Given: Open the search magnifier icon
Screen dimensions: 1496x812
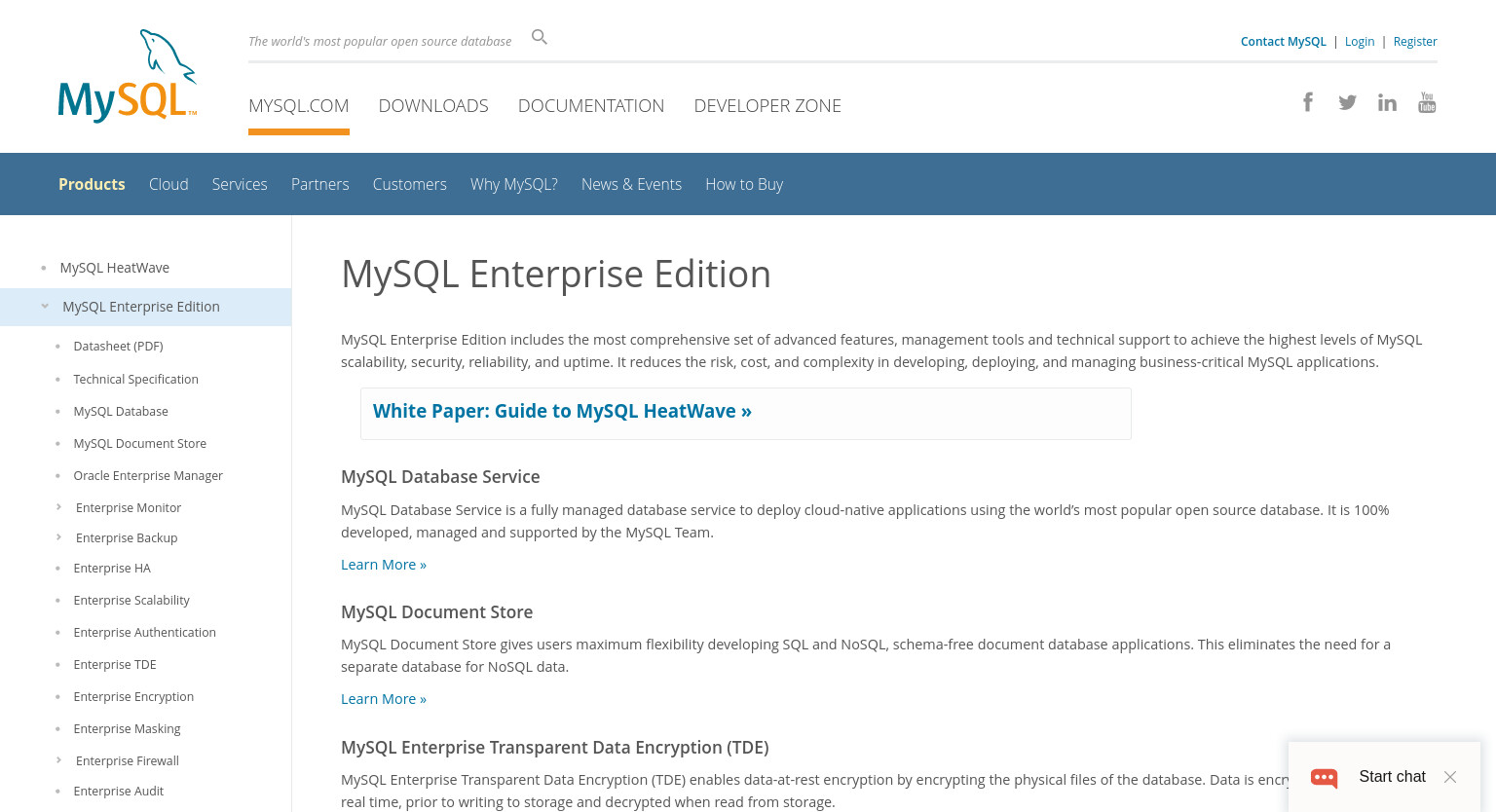Looking at the screenshot, I should coord(540,37).
